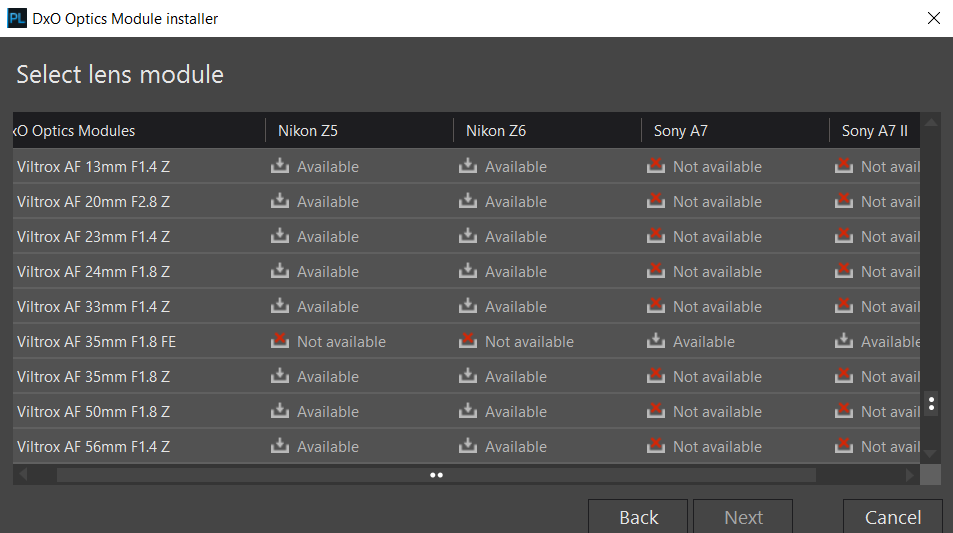Click Available text for 35mm Z Nikon Z6
Image resolution: width=953 pixels, height=533 pixels.
pos(515,377)
